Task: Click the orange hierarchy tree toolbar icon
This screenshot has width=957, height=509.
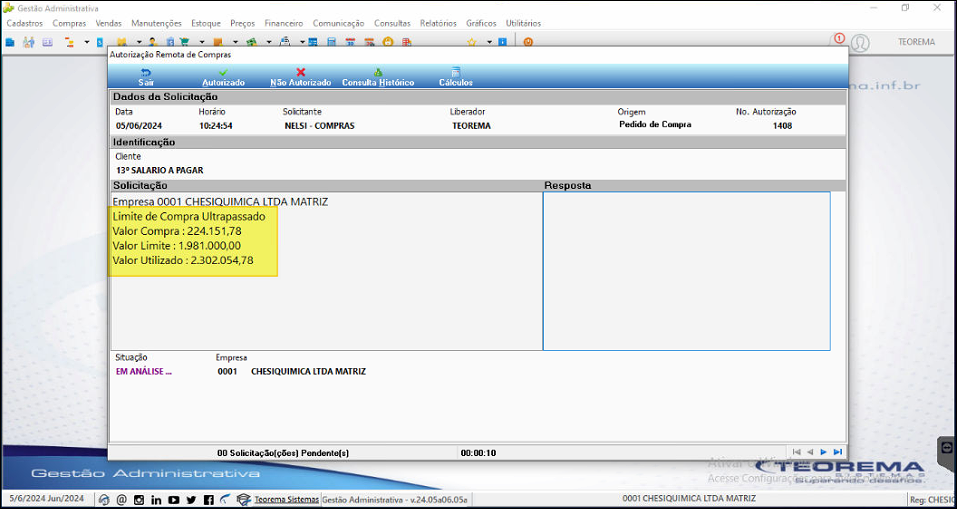Action: [x=70, y=42]
